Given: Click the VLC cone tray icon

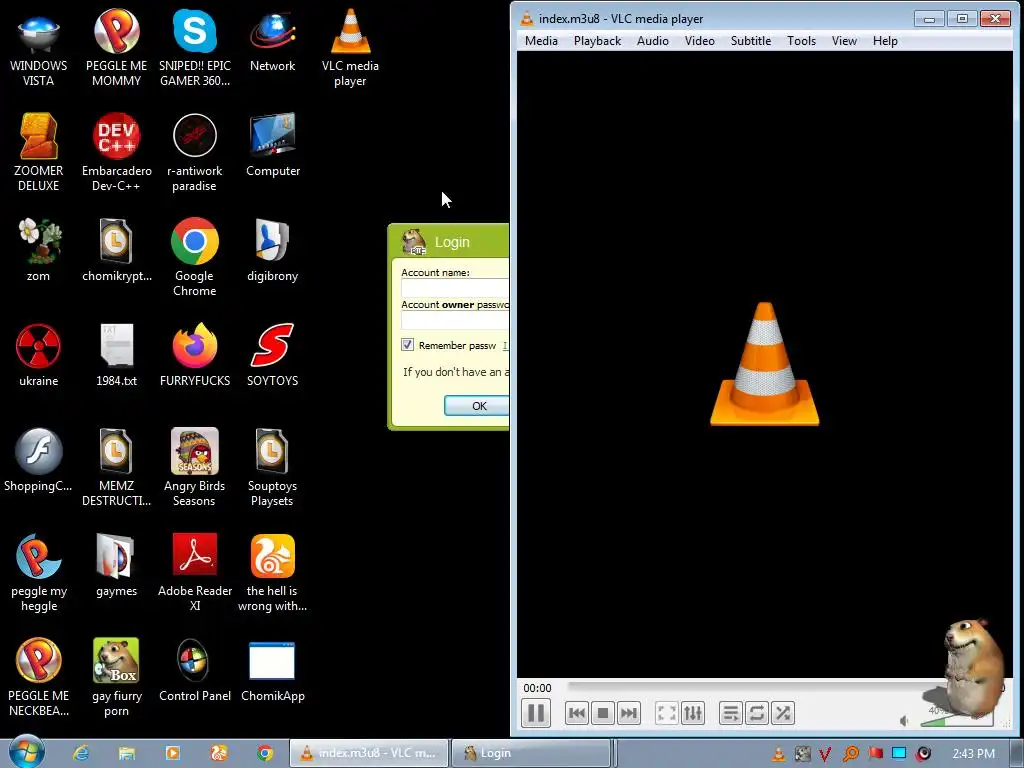Looking at the screenshot, I should pyautogui.click(x=778, y=754).
